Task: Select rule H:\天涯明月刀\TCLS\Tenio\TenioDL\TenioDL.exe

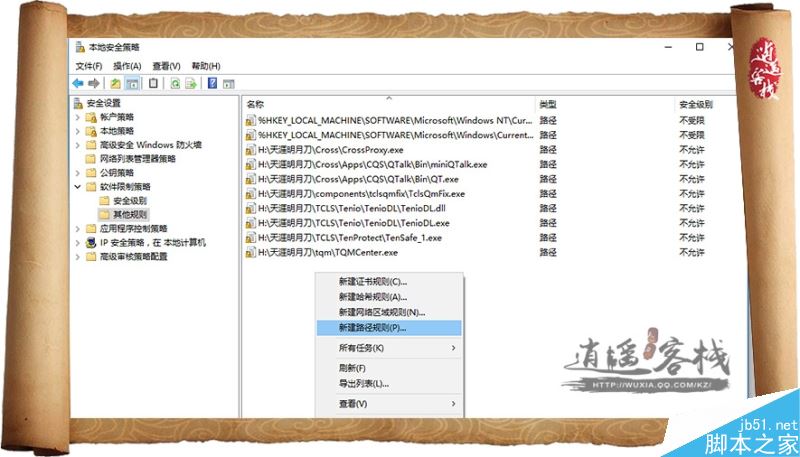Action: tap(354, 223)
